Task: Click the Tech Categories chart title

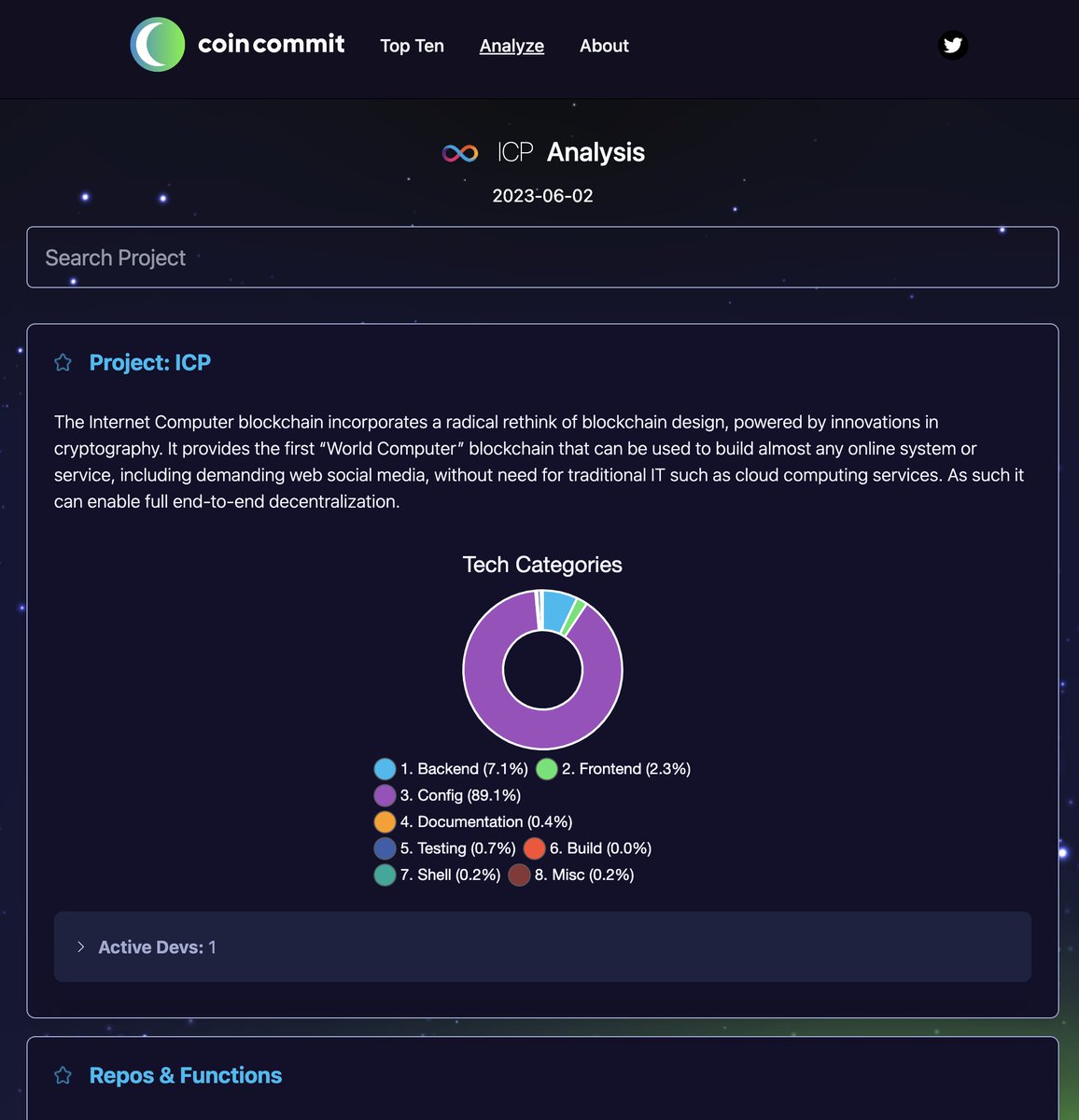Action: [x=542, y=565]
